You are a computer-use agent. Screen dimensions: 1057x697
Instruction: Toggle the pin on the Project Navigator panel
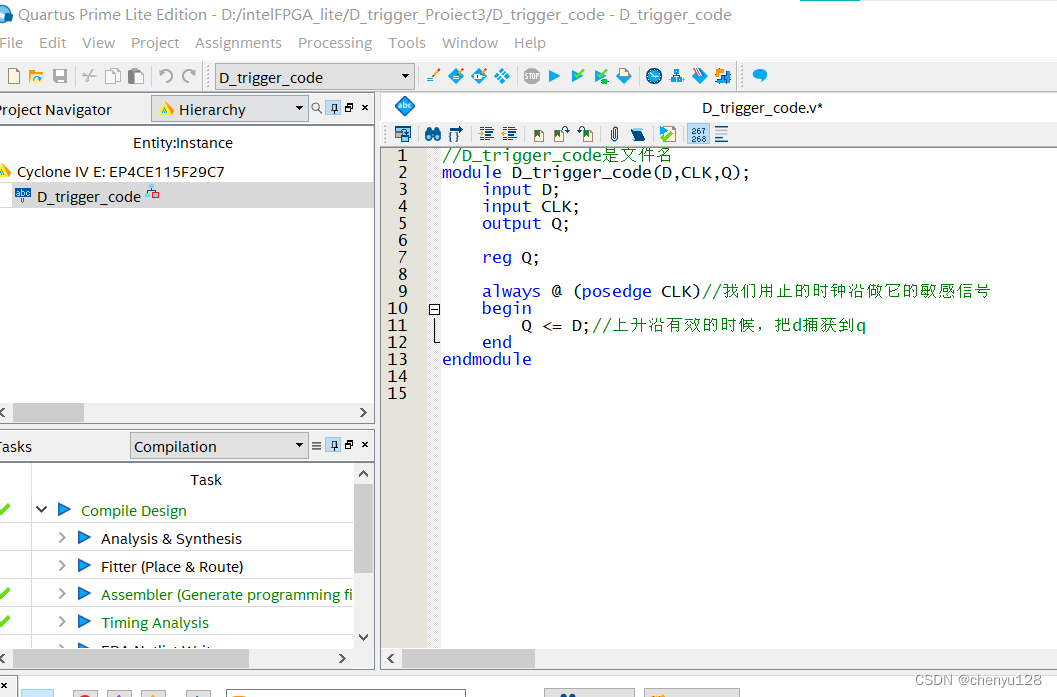point(334,108)
